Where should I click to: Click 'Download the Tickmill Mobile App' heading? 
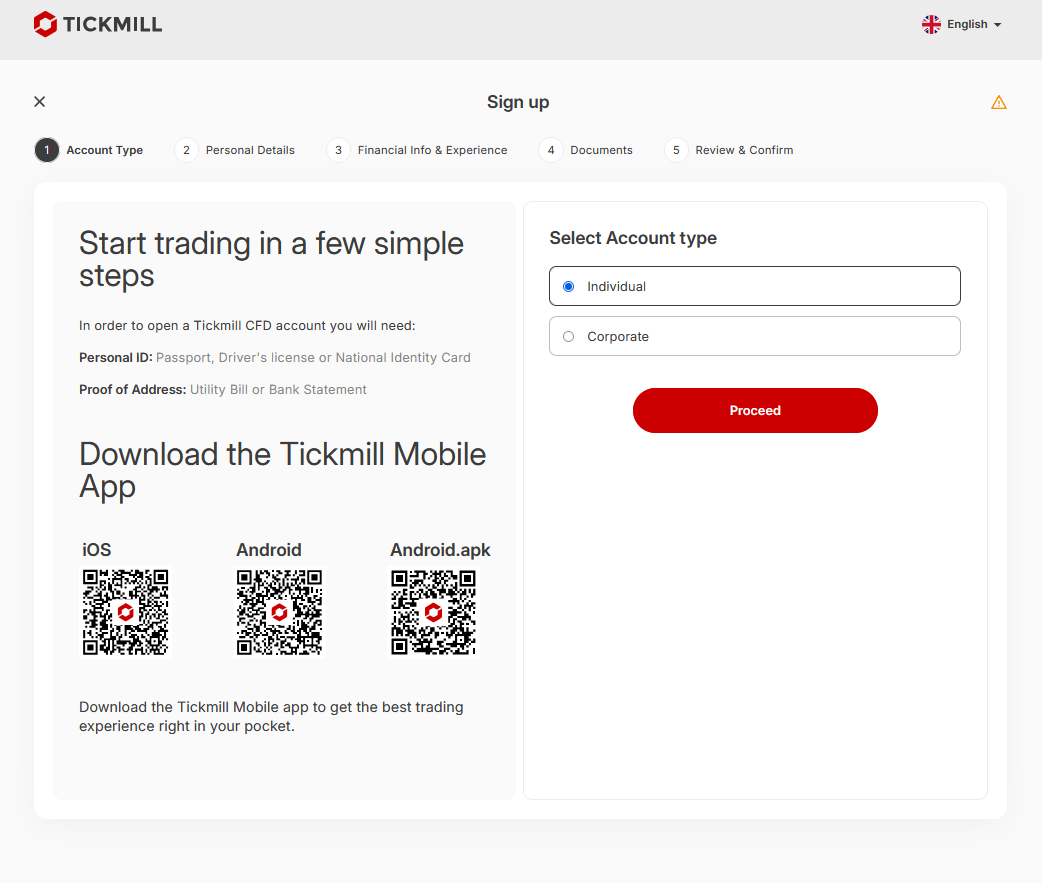pos(282,470)
